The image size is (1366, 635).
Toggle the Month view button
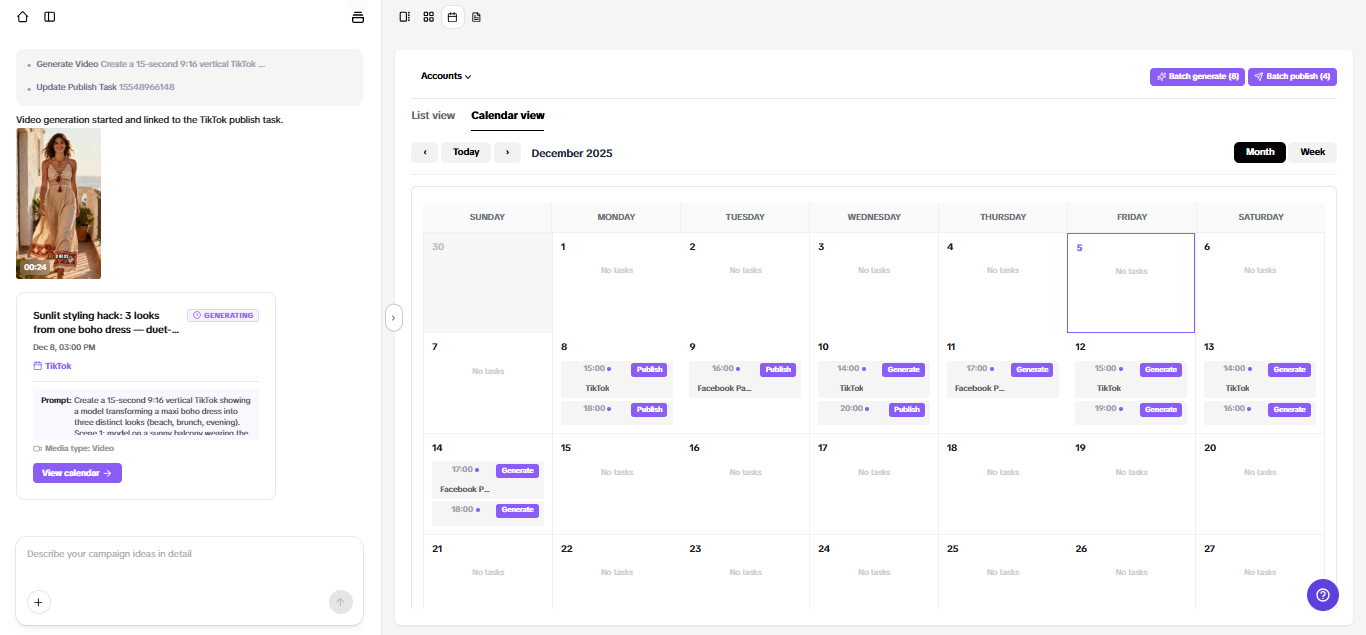pos(1259,152)
